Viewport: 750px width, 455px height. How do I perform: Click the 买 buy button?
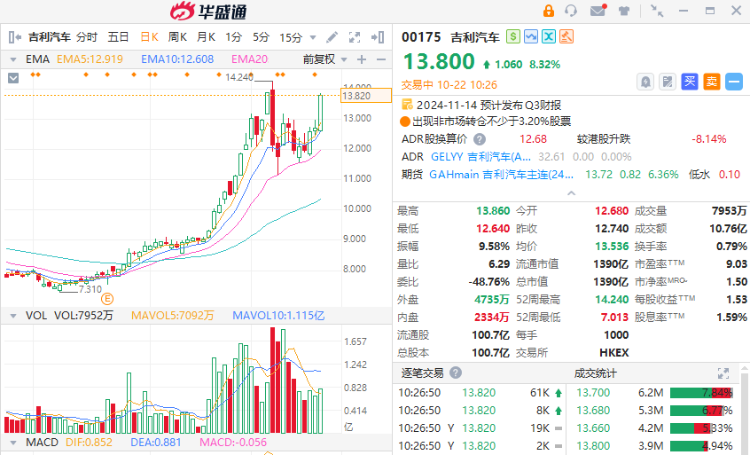tap(689, 82)
